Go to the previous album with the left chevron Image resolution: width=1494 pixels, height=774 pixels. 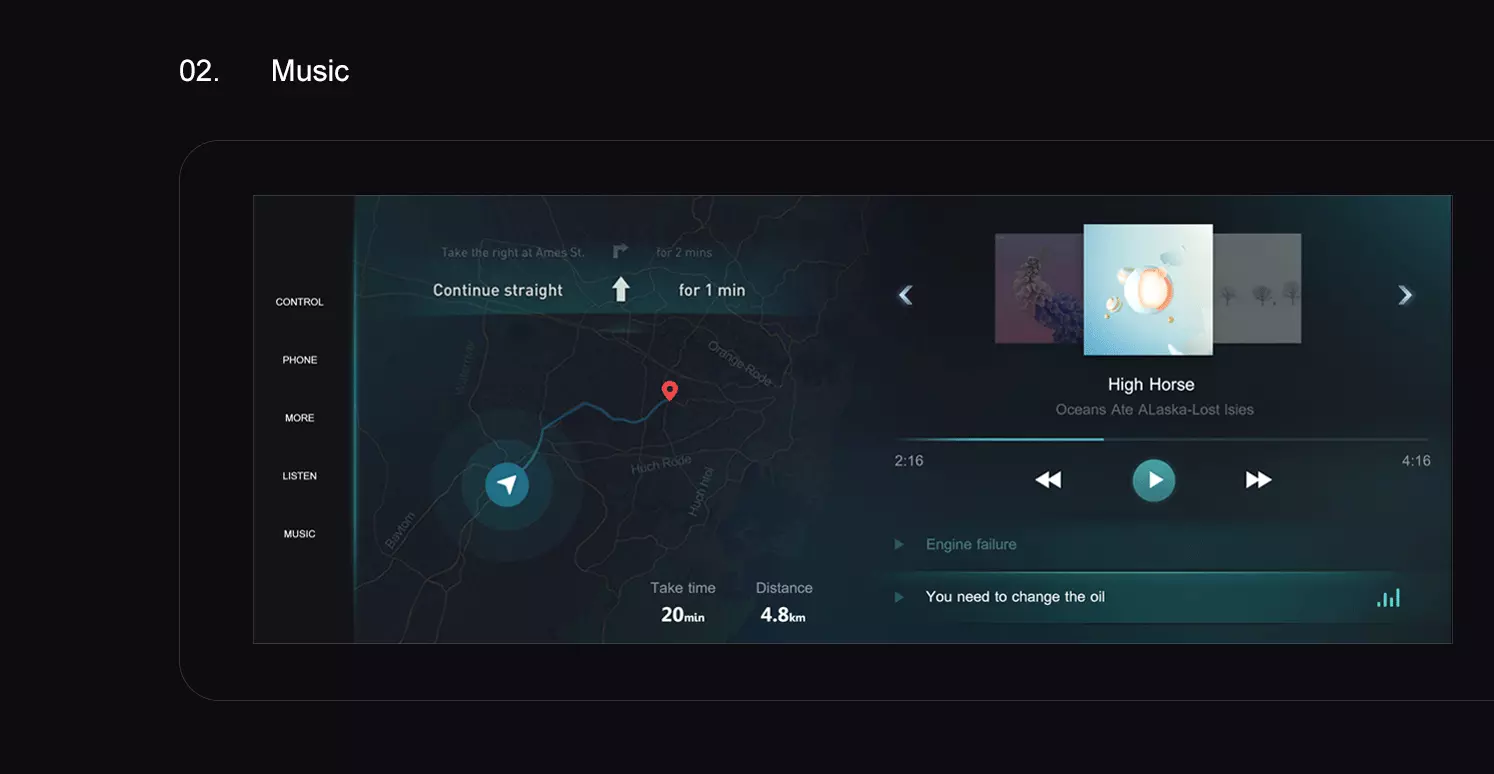[905, 295]
